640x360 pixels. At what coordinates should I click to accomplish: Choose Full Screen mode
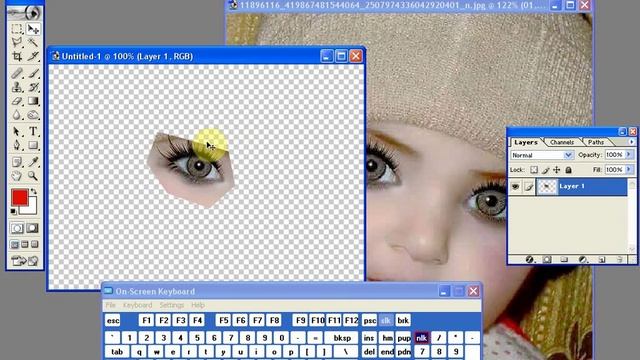pos(35,244)
